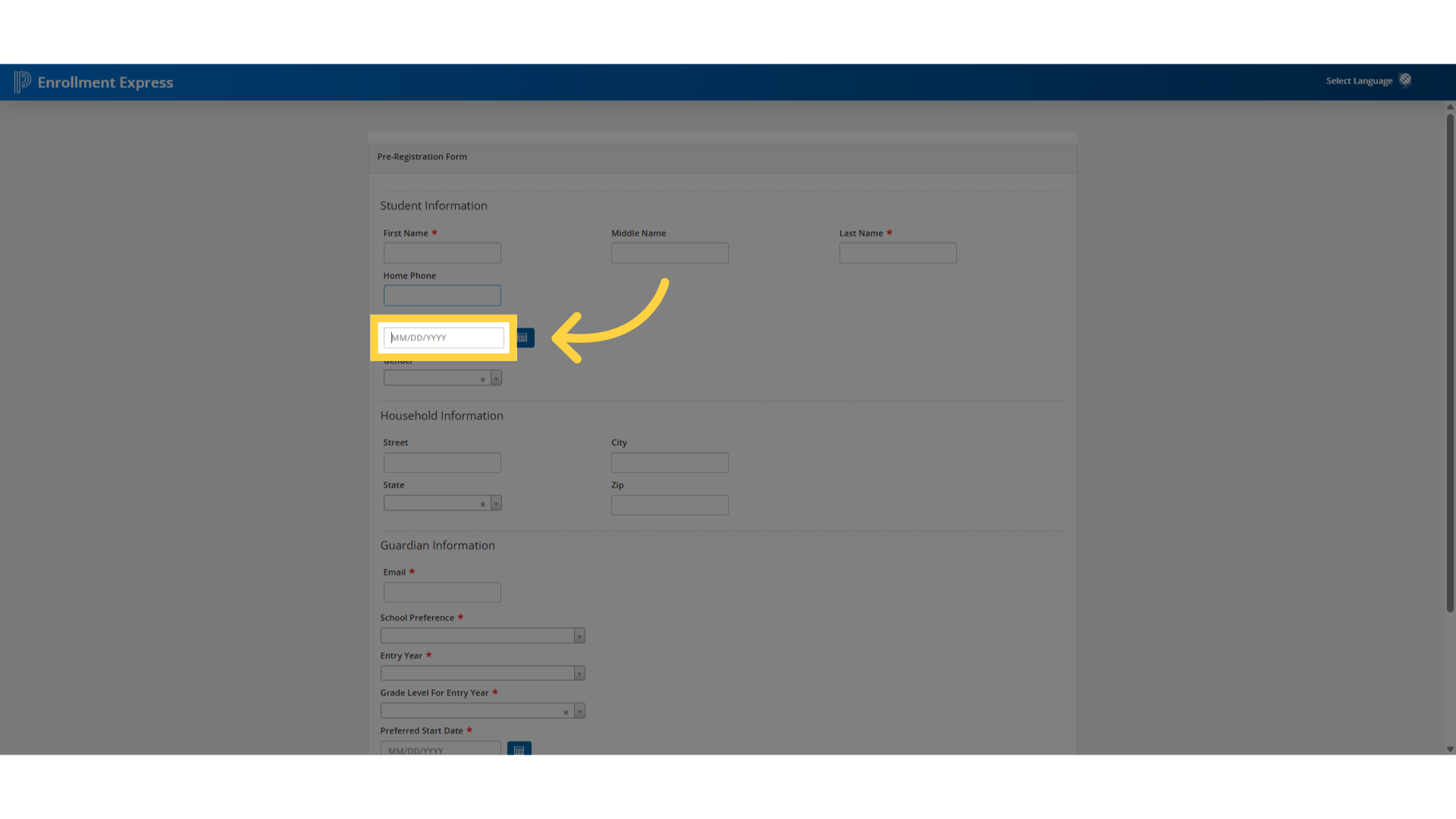Open the Grade Level For Entry Year dropdown
Screen dimensions: 1456x819
(x=482, y=711)
